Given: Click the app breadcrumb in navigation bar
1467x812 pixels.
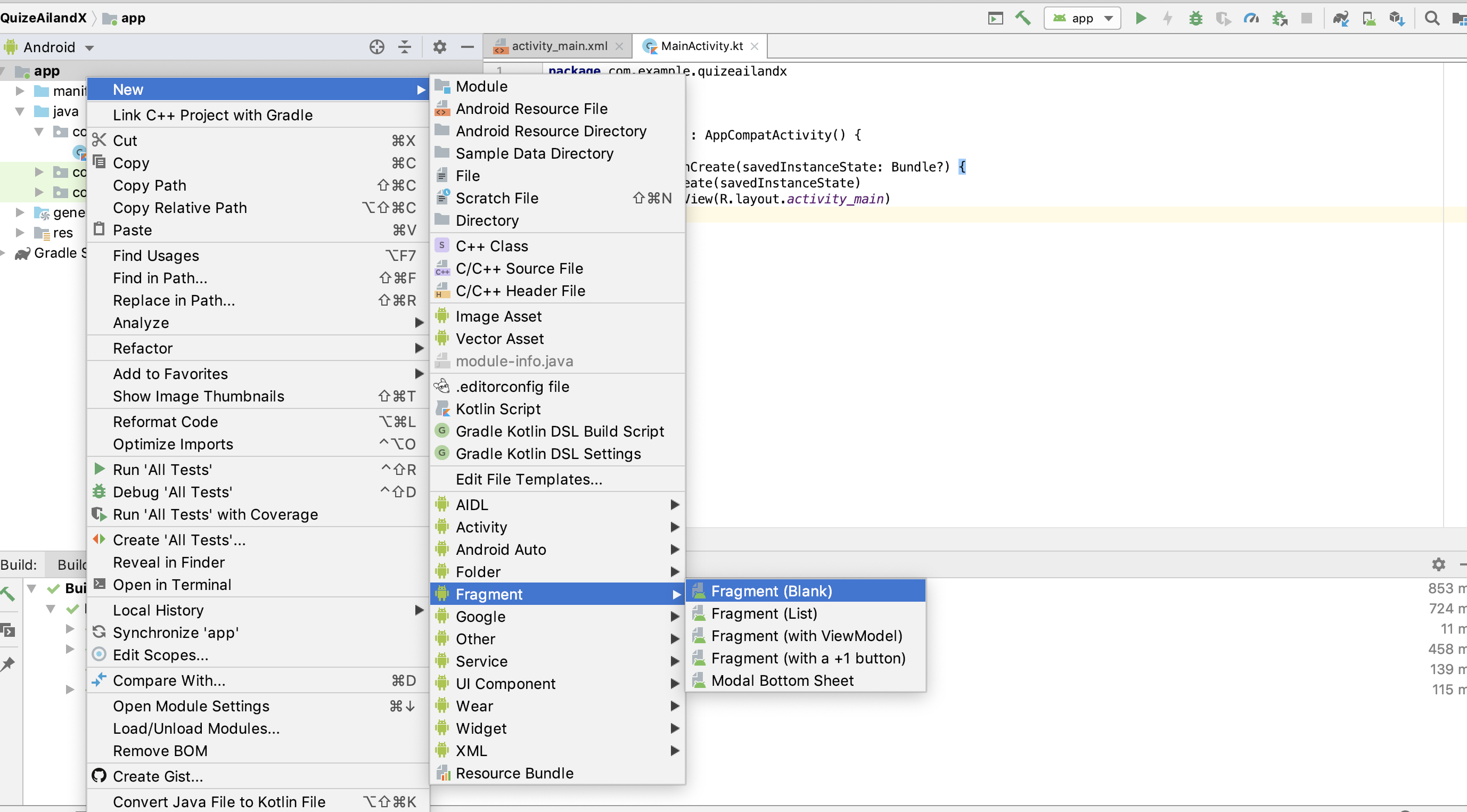Looking at the screenshot, I should tap(124, 18).
